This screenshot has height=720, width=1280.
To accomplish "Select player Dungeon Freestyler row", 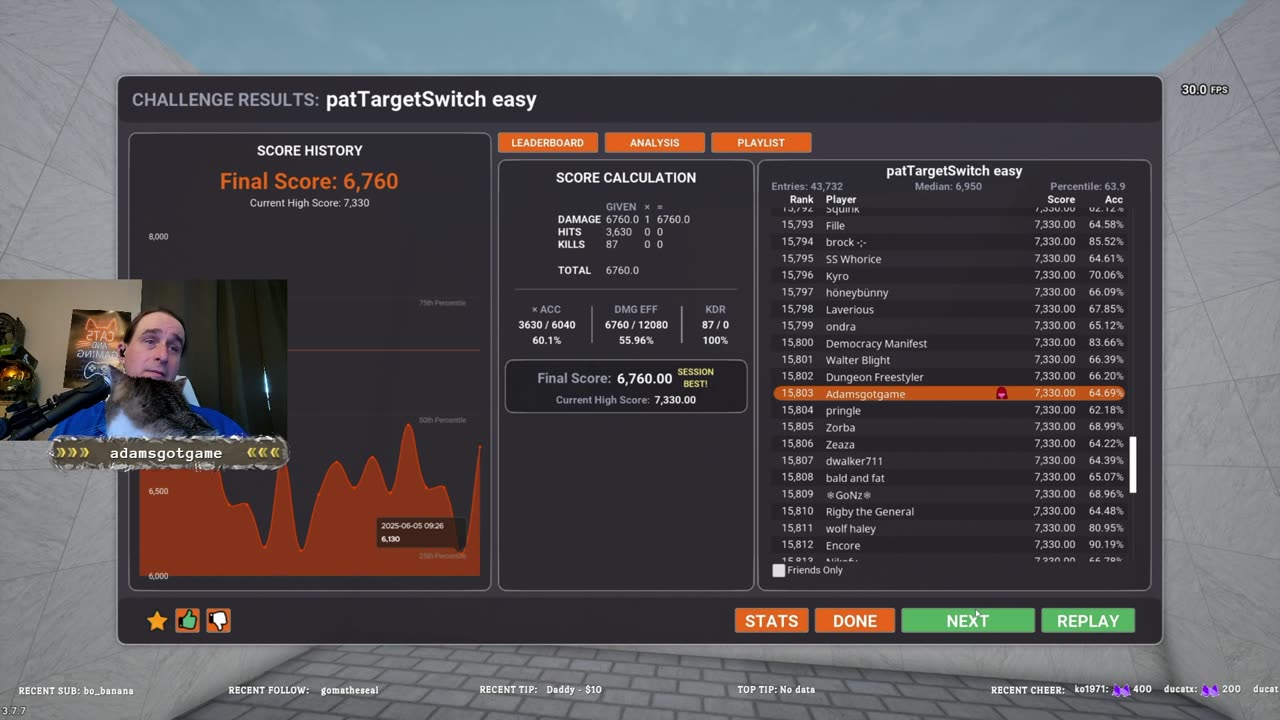I will [949, 377].
